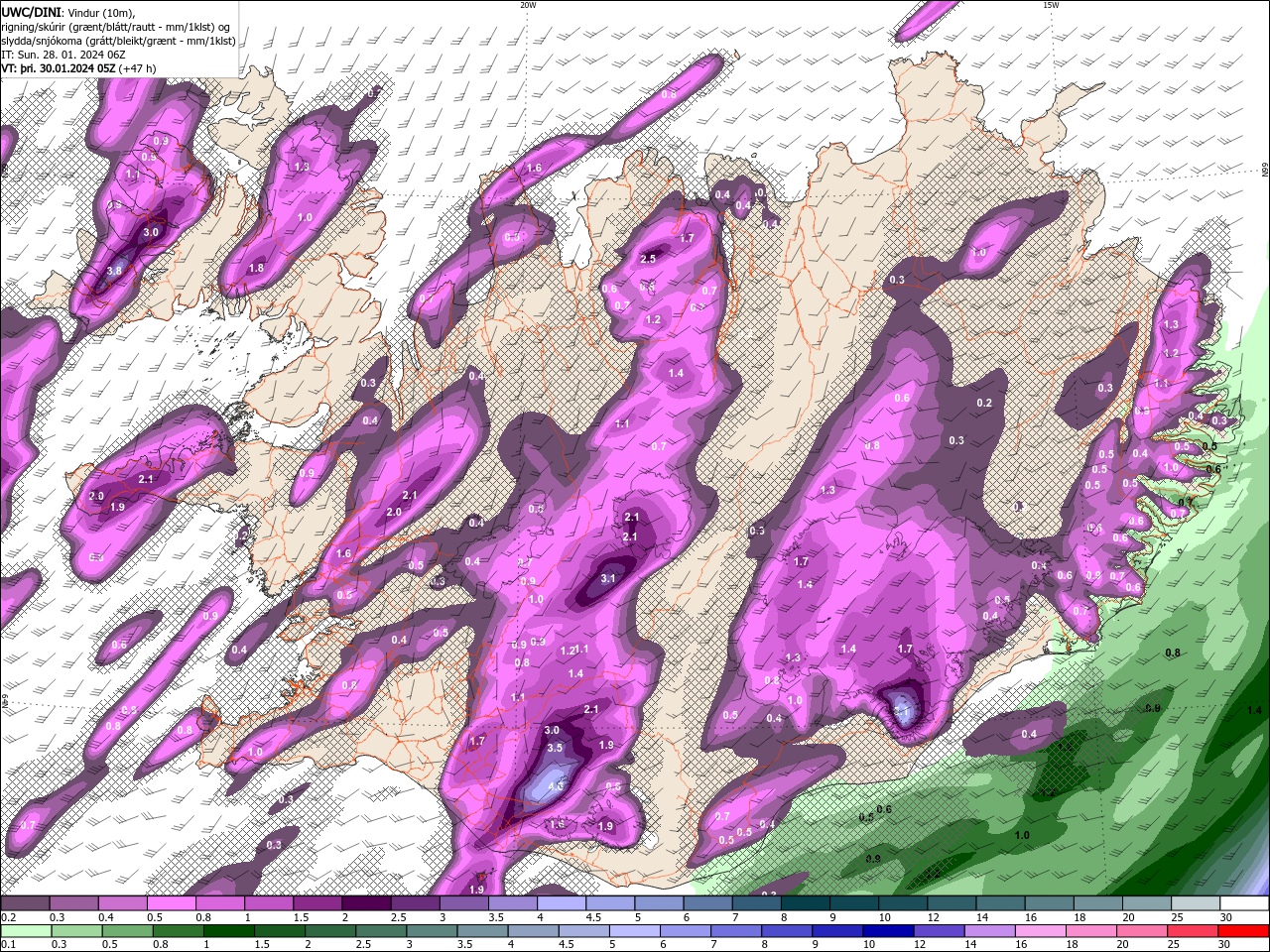This screenshot has height=952, width=1270.
Task: Click the 'slydda/snjókoma' description line
Action: point(118,41)
